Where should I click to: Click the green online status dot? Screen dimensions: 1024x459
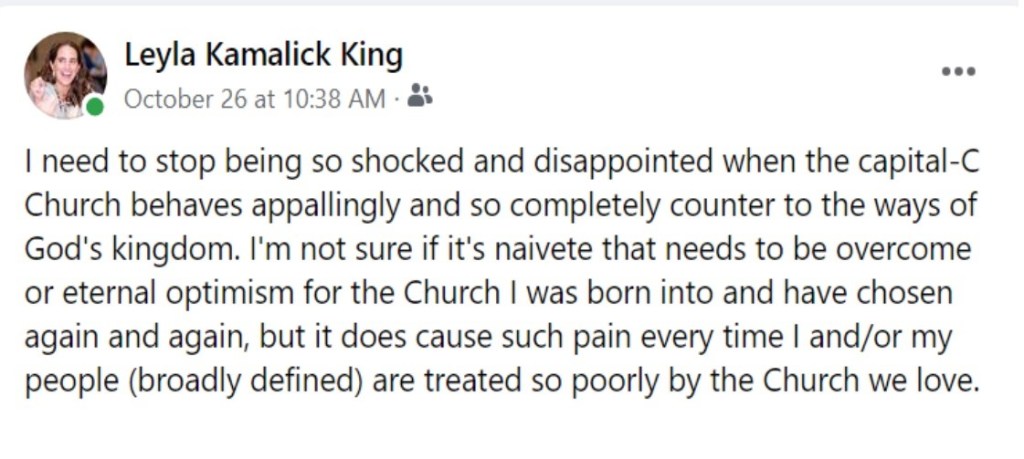tap(94, 106)
